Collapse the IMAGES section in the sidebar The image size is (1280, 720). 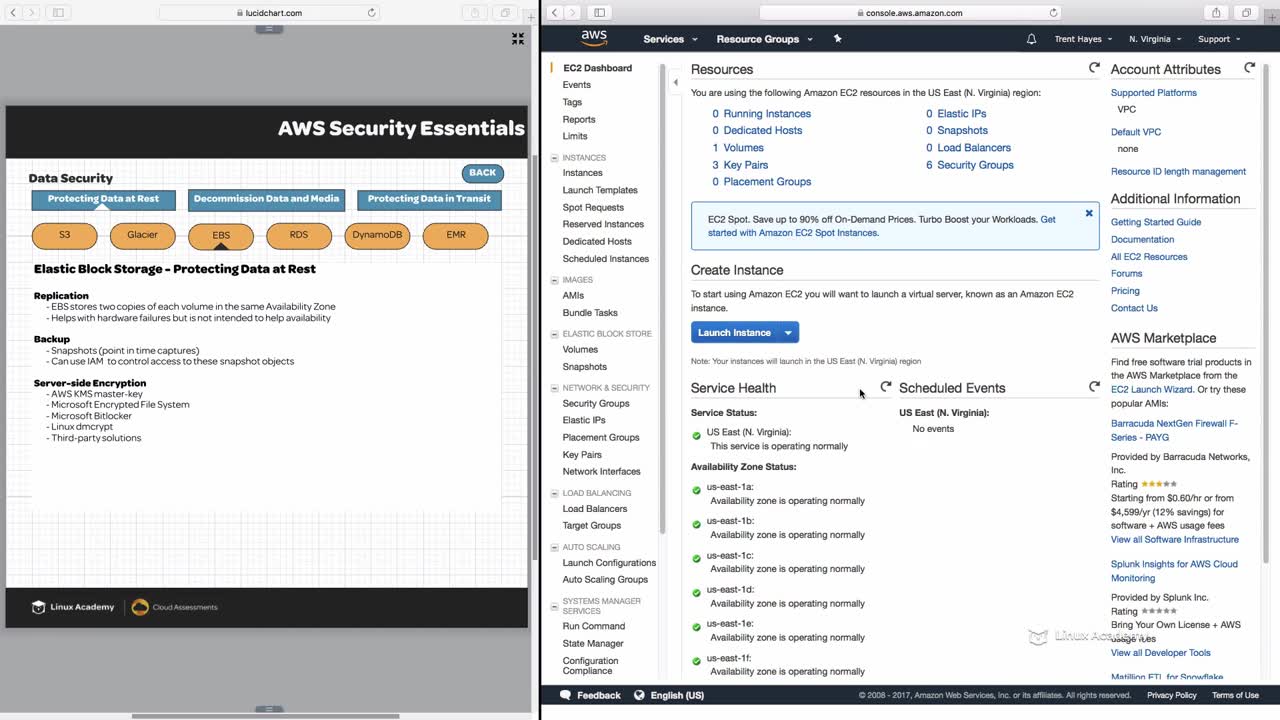click(555, 279)
